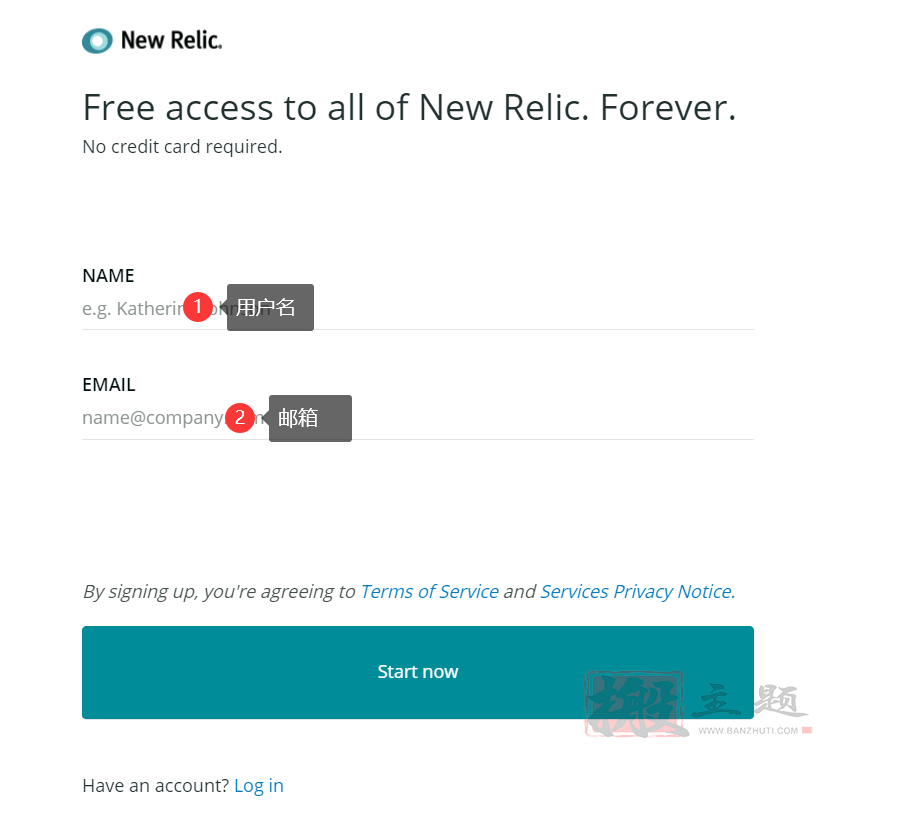
Task: Click the red number 1 marker
Action: pyautogui.click(x=198, y=307)
